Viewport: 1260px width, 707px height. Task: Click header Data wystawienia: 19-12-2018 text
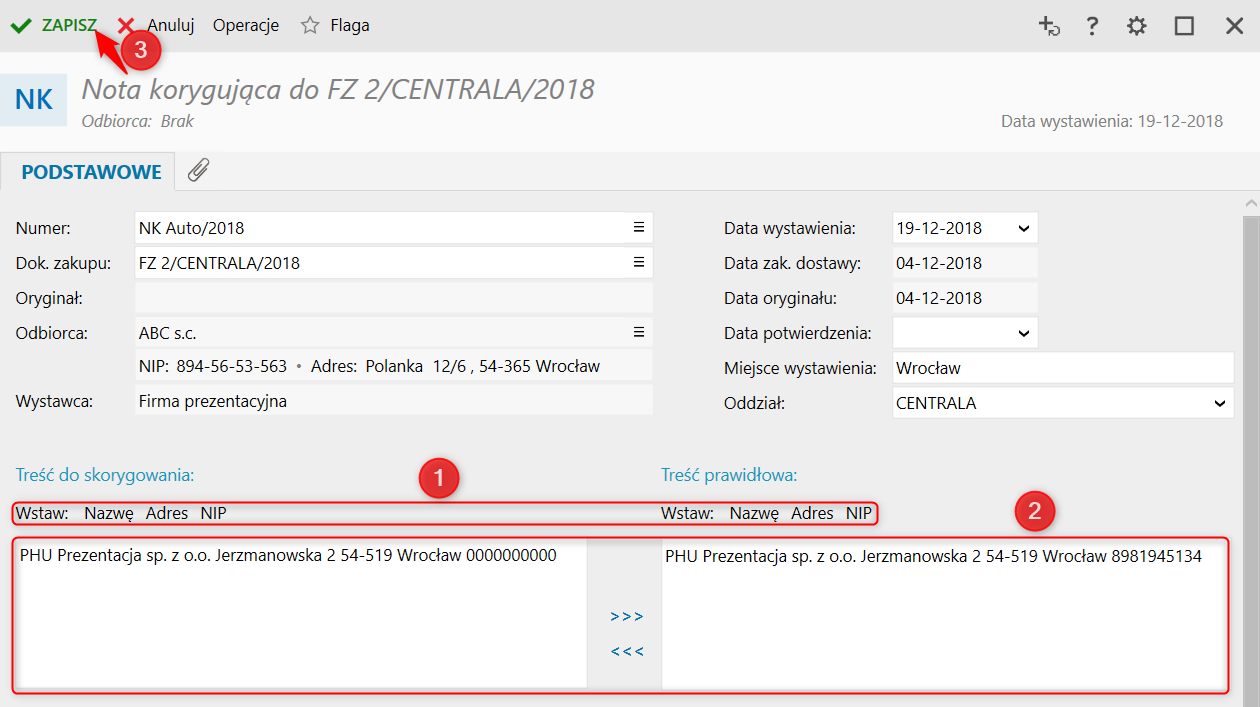click(x=1112, y=121)
